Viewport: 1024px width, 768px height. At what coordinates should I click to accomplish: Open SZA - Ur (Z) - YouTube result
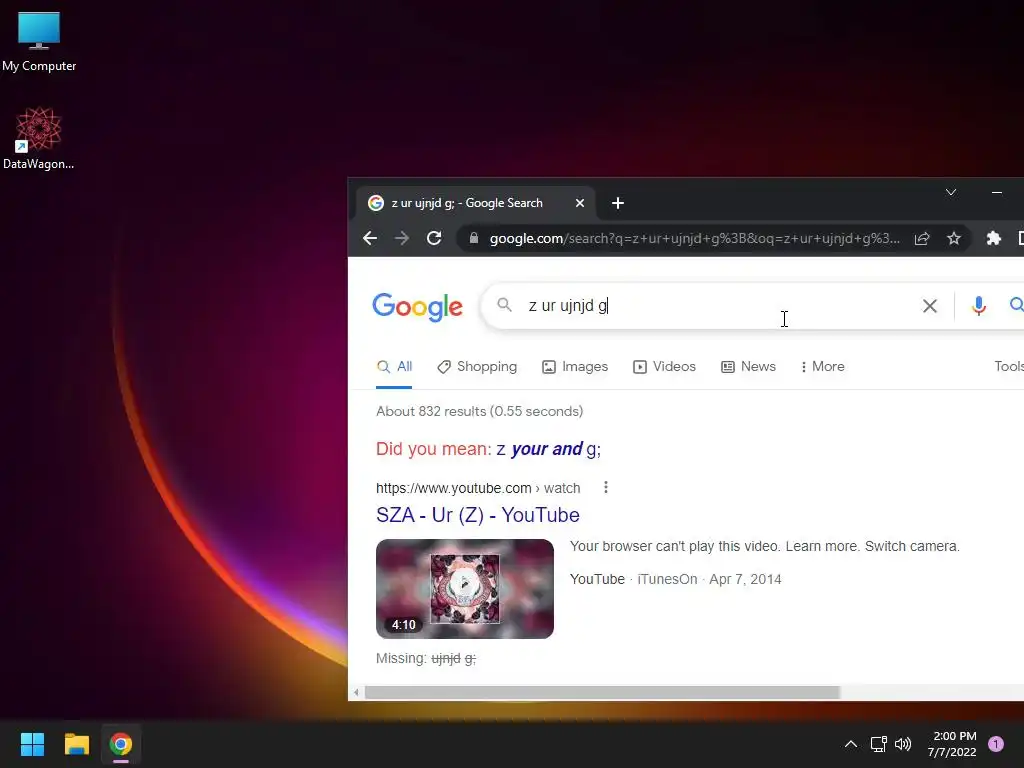[x=477, y=515]
